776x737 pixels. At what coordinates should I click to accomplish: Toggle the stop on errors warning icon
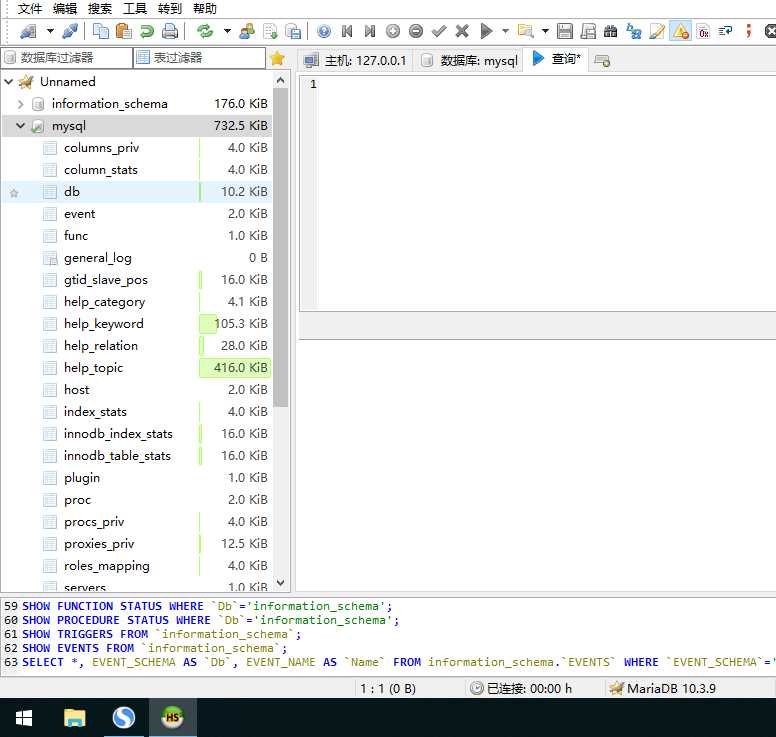tap(680, 32)
